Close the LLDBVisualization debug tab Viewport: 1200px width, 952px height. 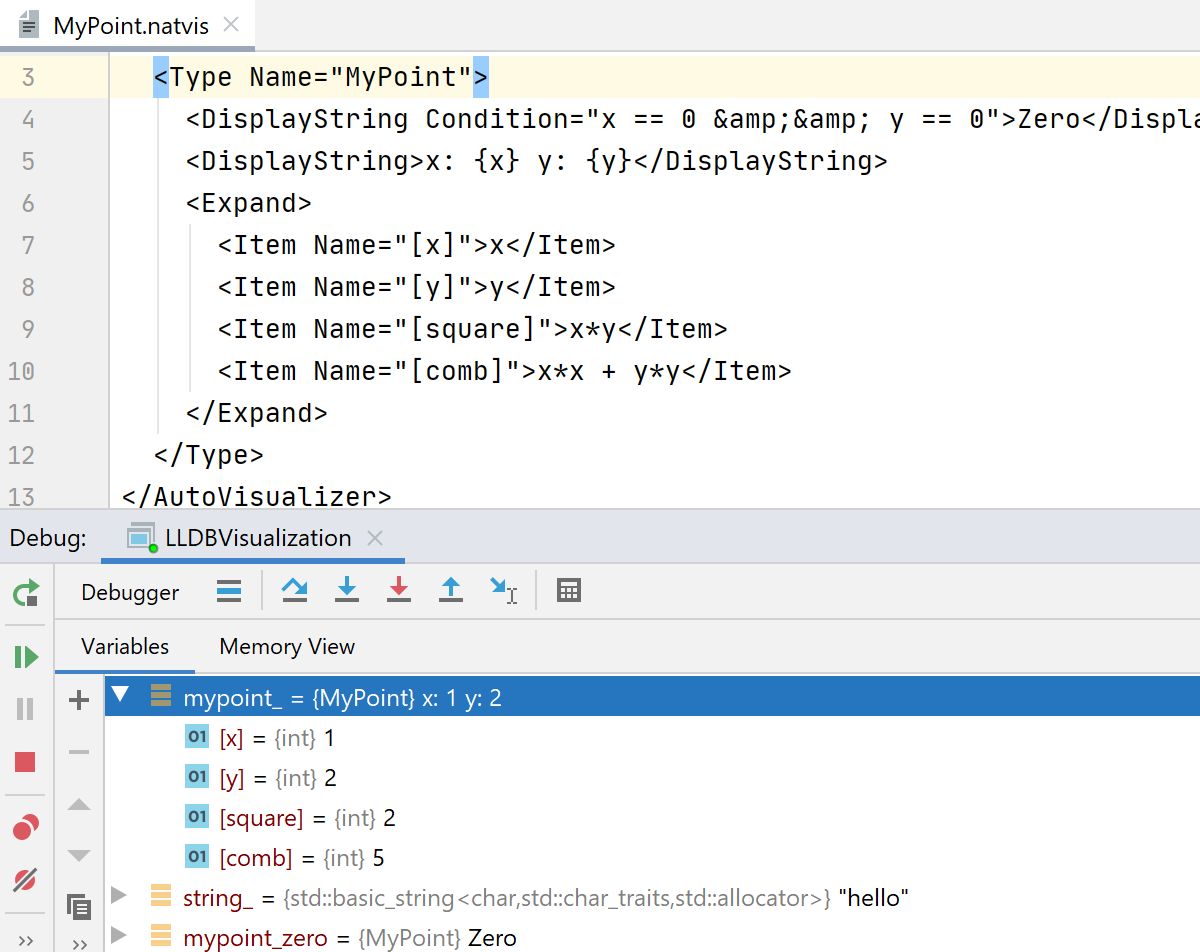click(x=375, y=538)
